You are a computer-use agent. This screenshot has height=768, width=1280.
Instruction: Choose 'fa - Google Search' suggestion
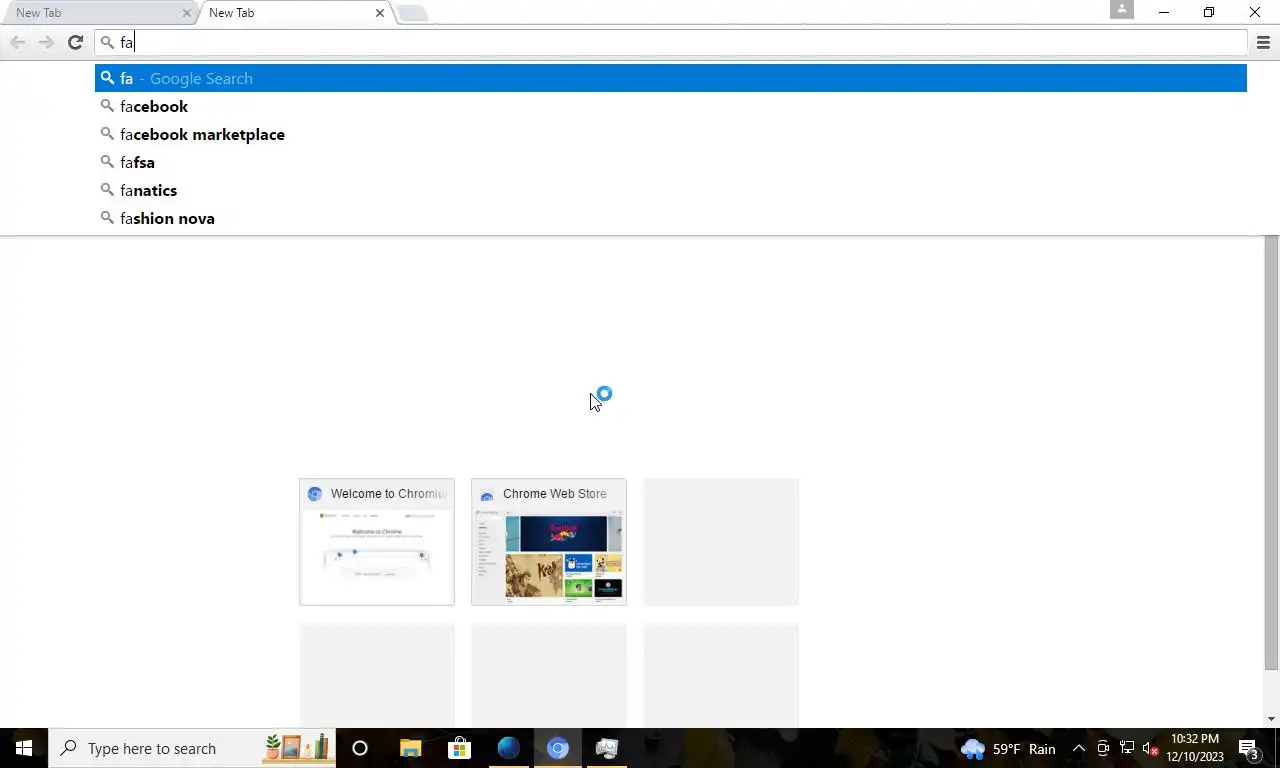click(671, 78)
